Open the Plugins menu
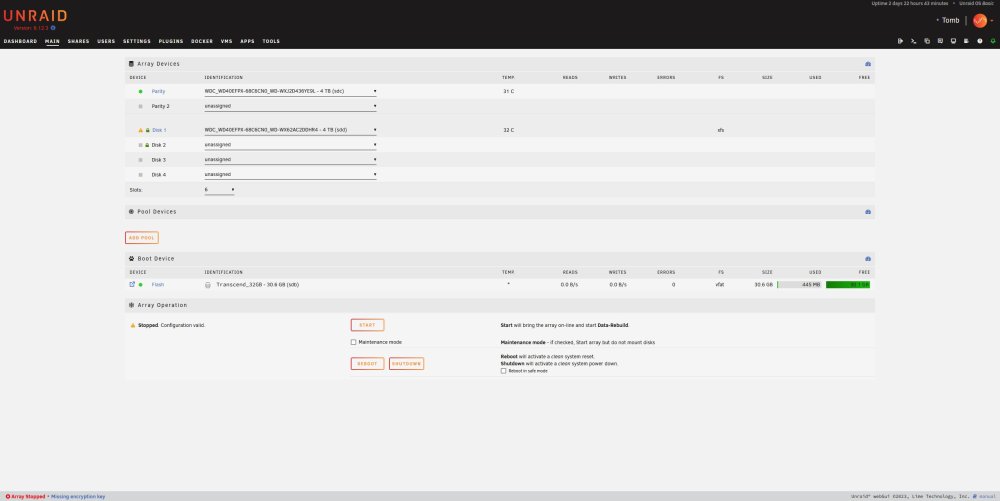 (171, 41)
